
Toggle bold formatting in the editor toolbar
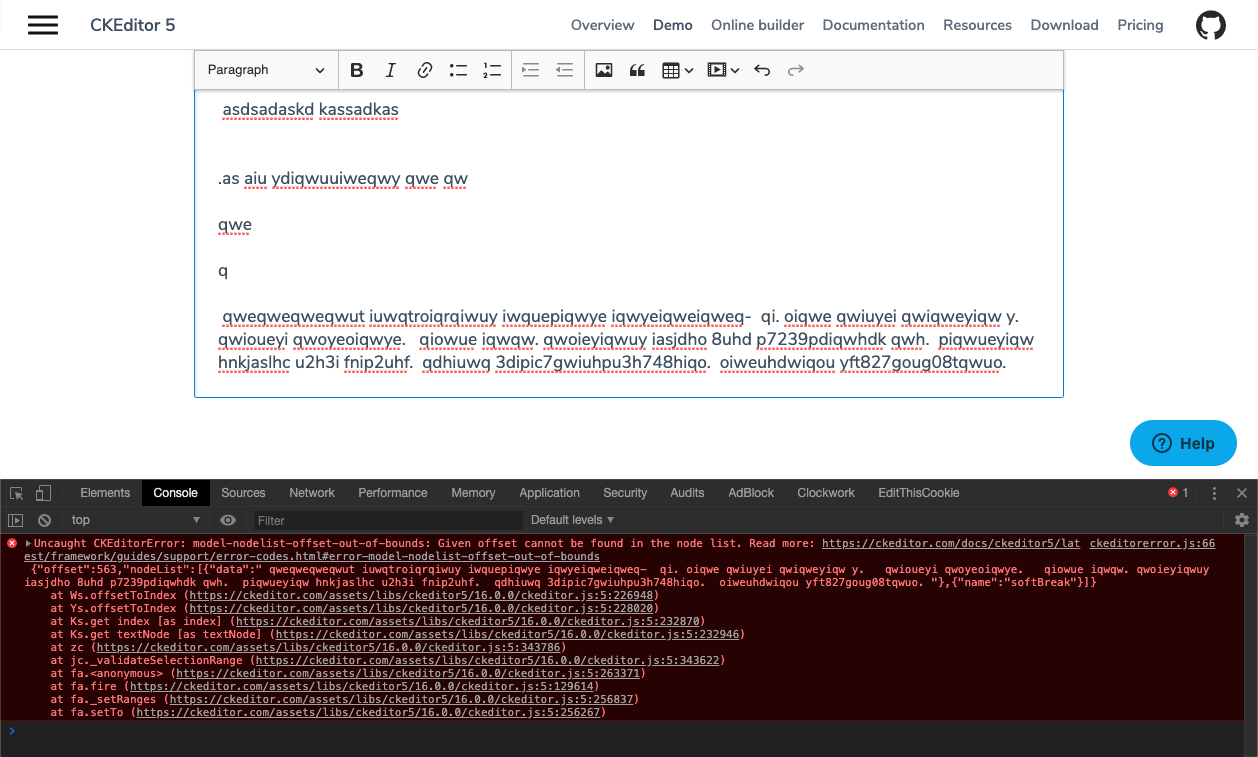coord(357,70)
